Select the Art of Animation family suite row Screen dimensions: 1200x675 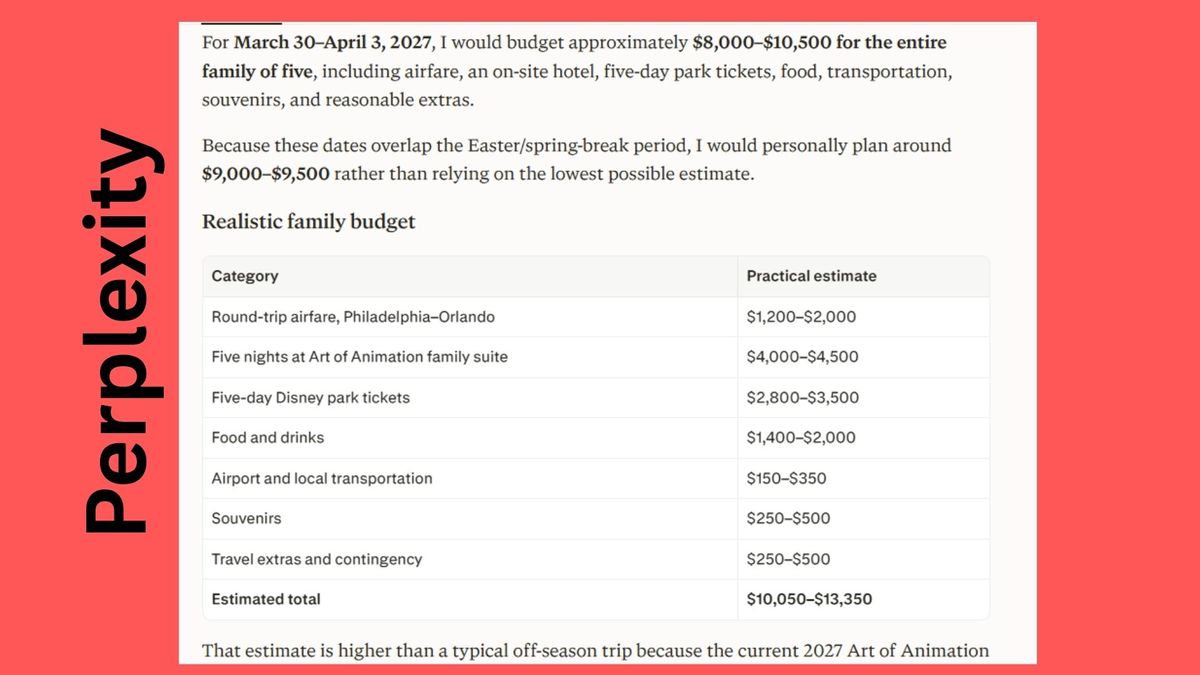(596, 357)
